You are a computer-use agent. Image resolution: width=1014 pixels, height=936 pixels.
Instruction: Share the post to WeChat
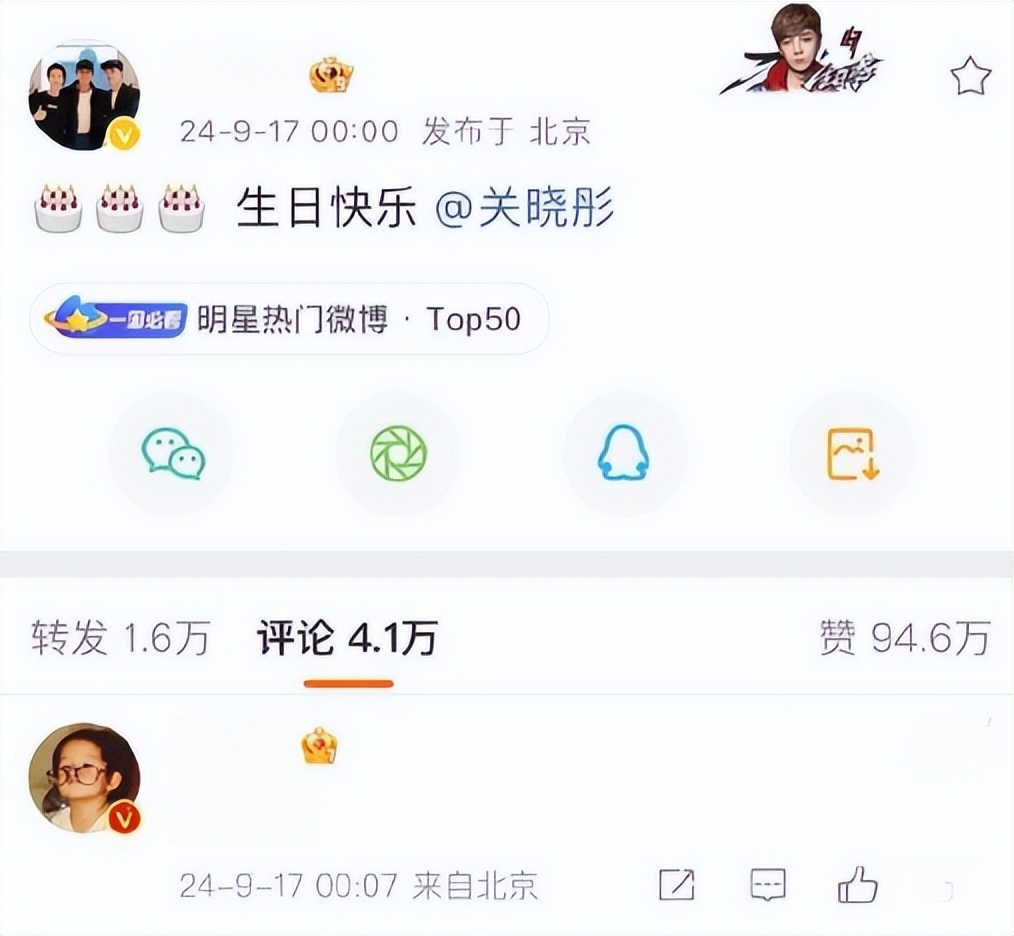173,453
